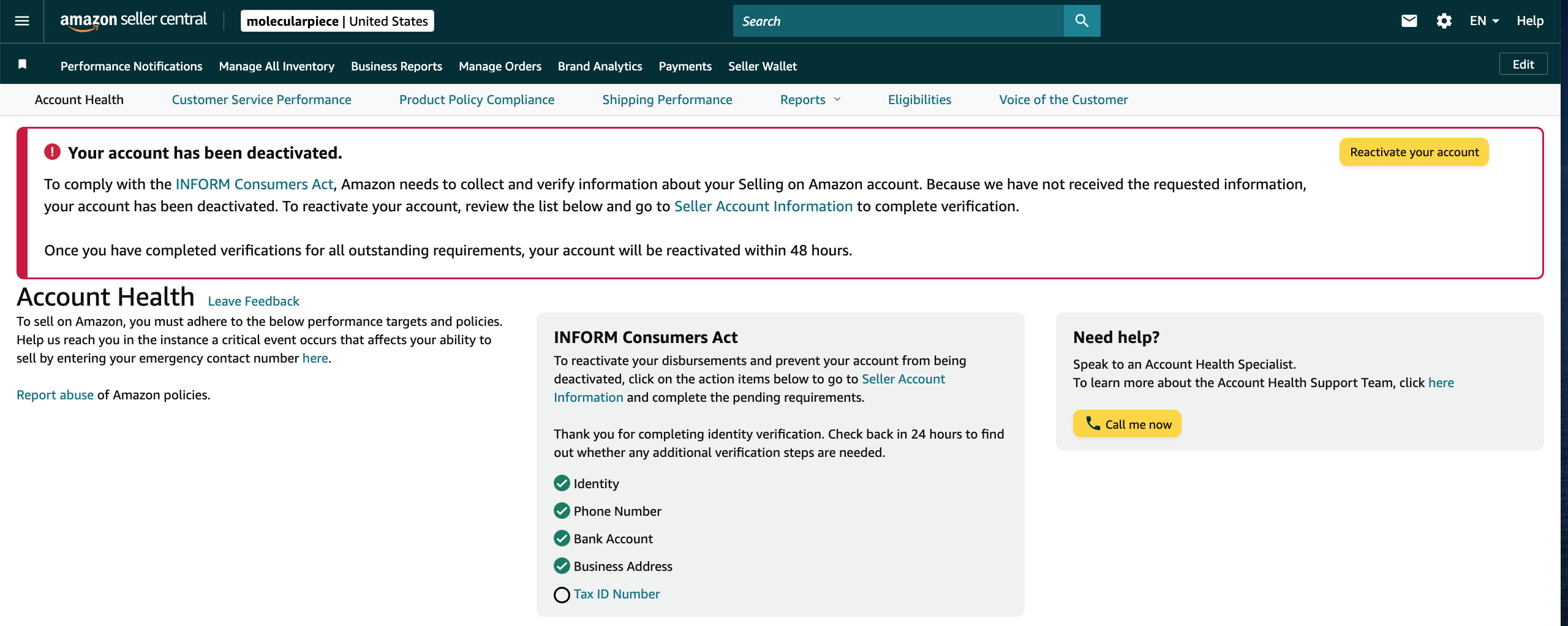Click the Tax ID Number link

616,594
